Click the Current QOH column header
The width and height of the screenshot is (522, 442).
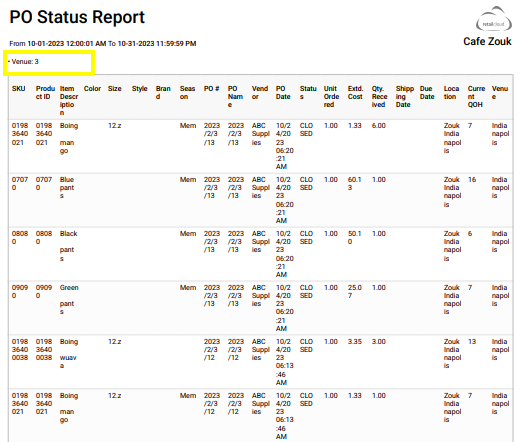(476, 97)
